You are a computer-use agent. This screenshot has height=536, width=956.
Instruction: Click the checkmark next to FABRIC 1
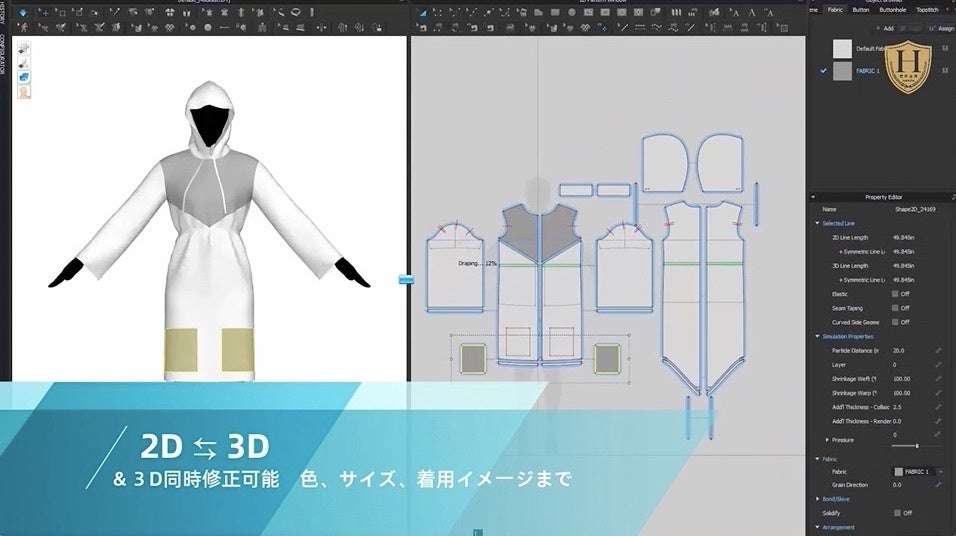pyautogui.click(x=823, y=71)
